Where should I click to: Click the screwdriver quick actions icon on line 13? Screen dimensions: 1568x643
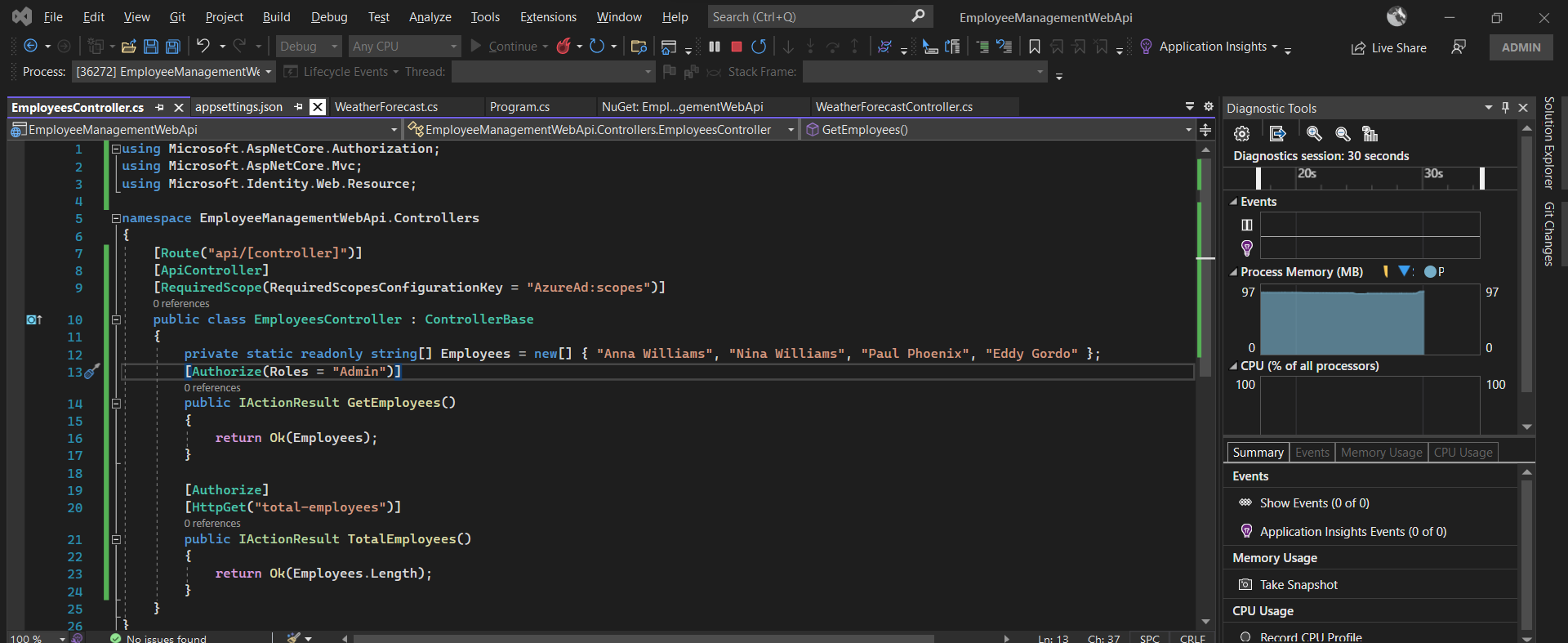(92, 371)
